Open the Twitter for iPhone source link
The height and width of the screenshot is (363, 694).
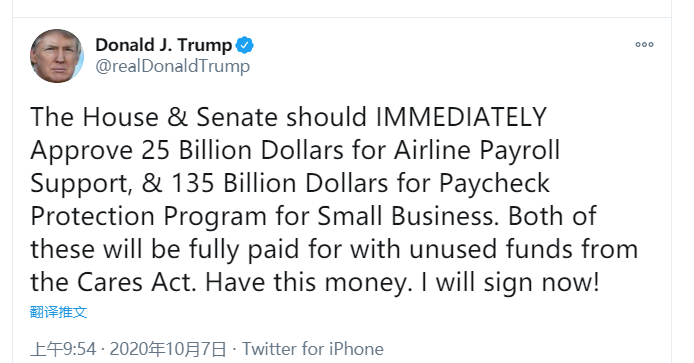(312, 349)
